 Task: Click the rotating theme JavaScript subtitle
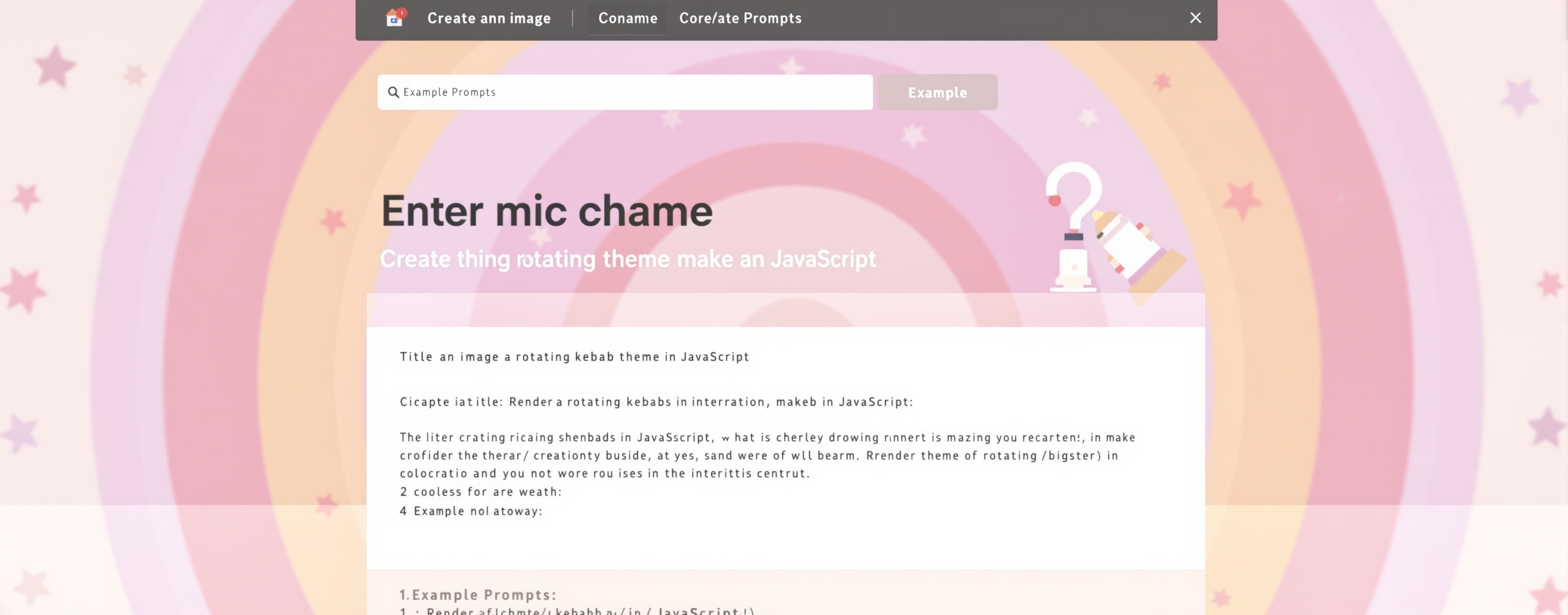coord(627,259)
